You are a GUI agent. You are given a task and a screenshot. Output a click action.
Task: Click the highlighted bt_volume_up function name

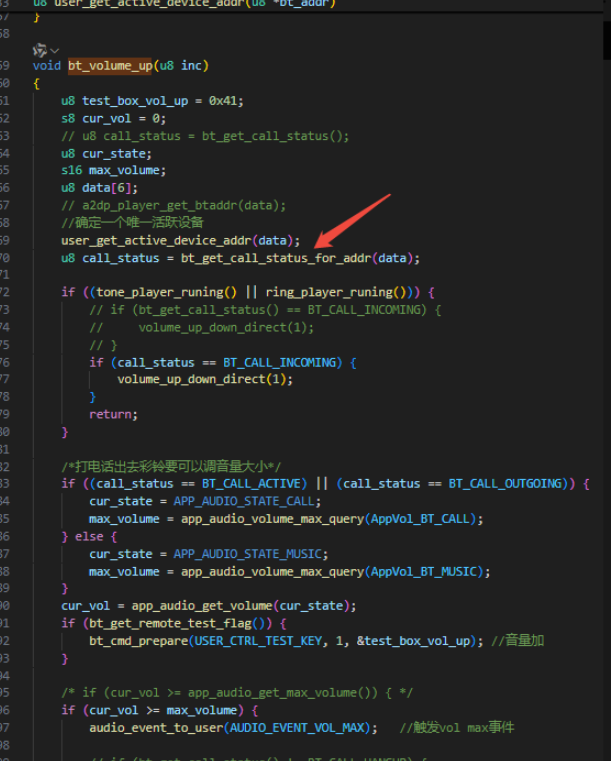pos(110,66)
